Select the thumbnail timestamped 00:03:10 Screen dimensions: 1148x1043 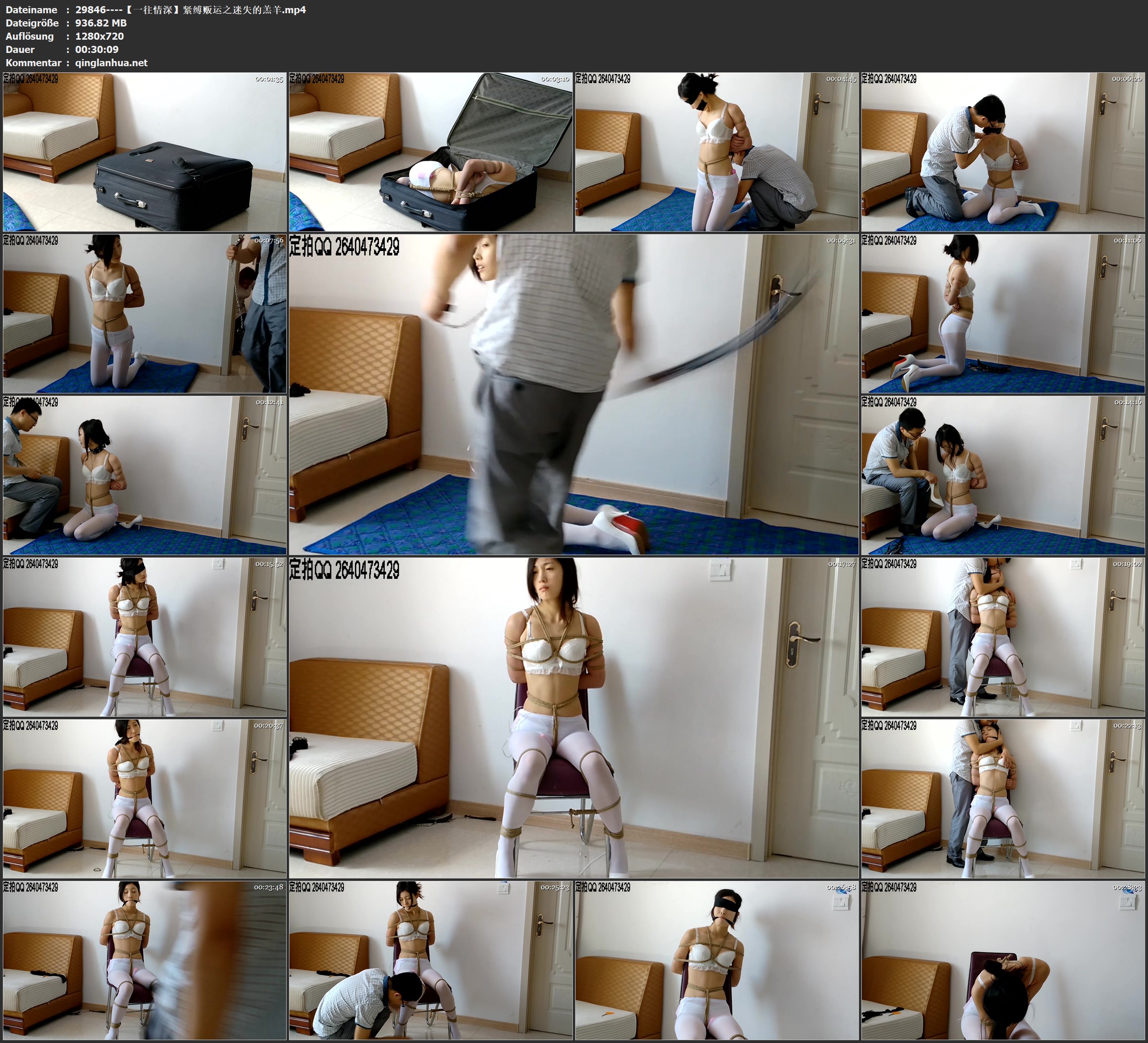point(430,152)
